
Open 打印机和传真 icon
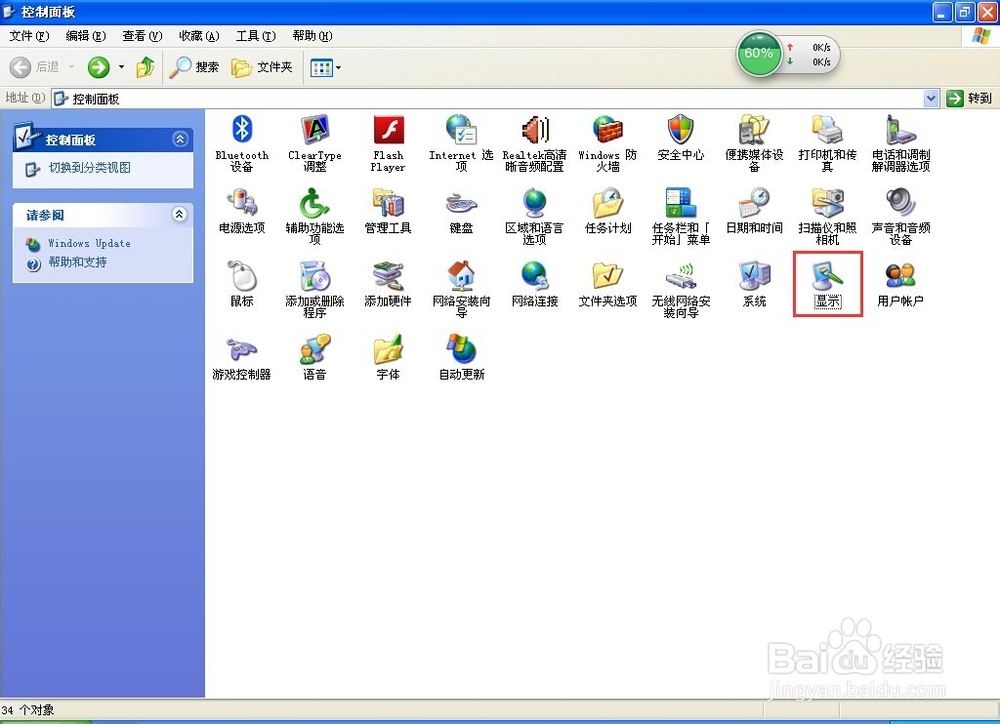tap(827, 143)
